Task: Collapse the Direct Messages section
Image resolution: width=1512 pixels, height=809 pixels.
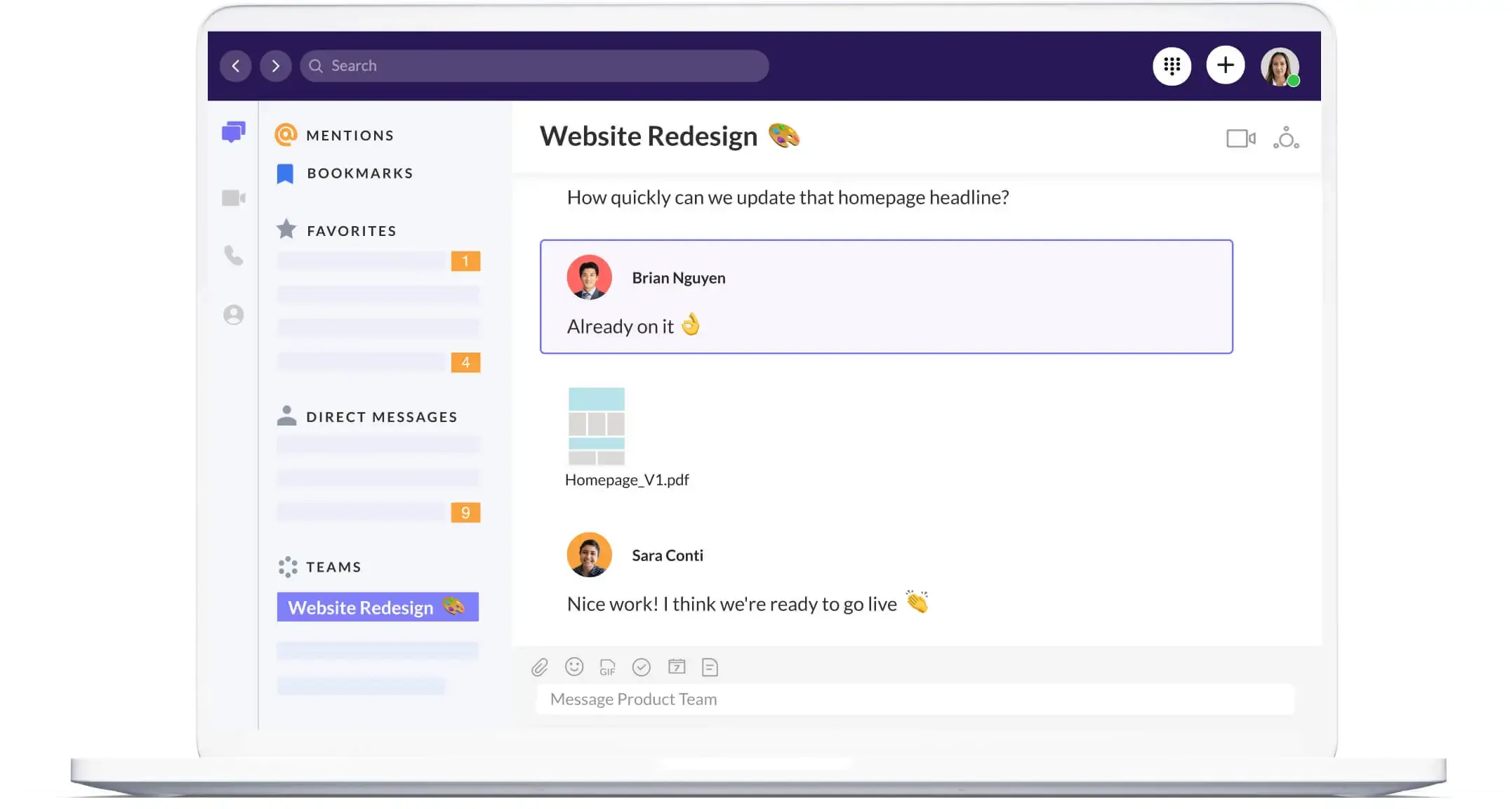Action: [x=381, y=417]
